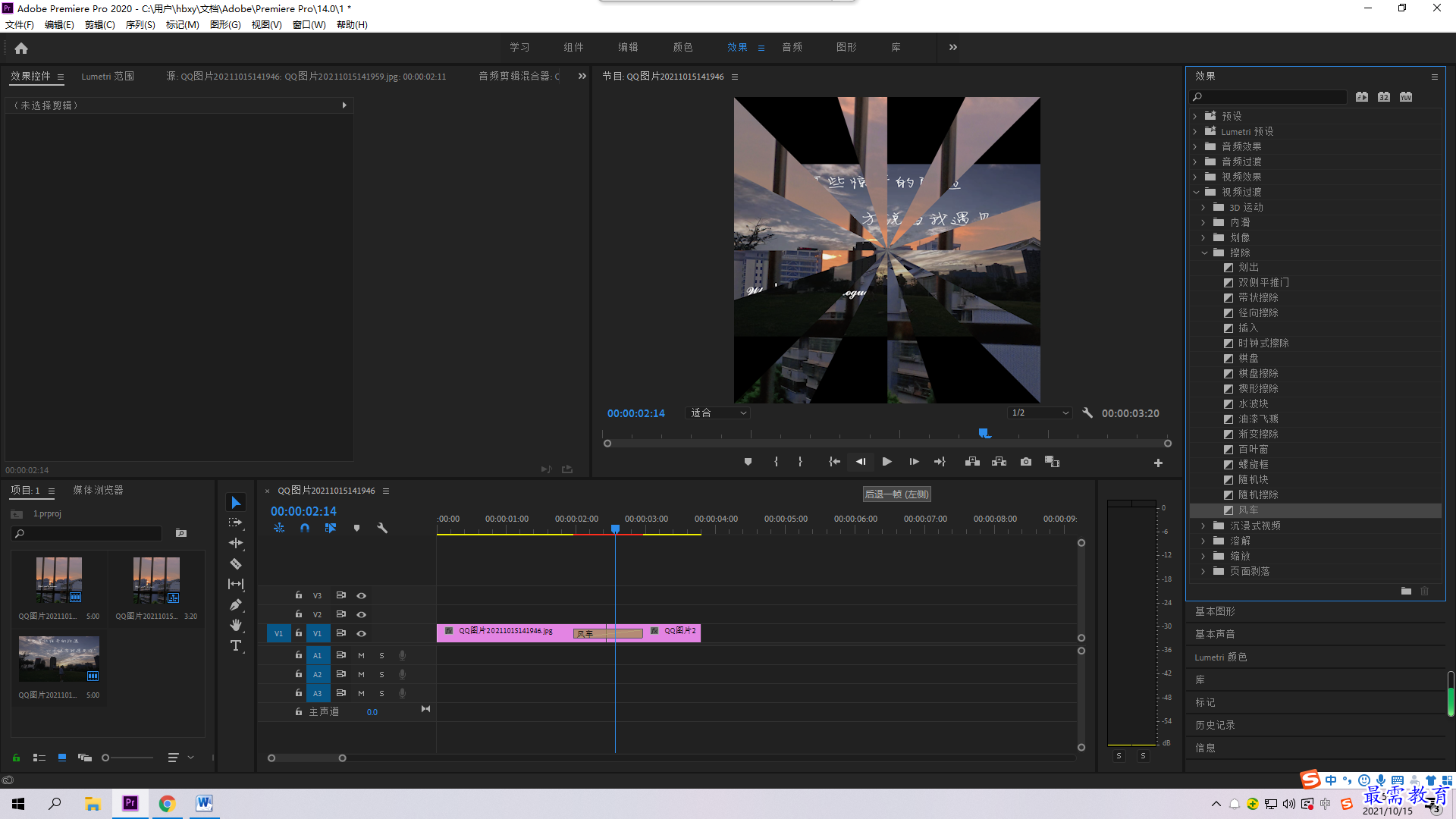The image size is (1456, 819).
Task: Select the Pen tool
Action: click(x=236, y=604)
